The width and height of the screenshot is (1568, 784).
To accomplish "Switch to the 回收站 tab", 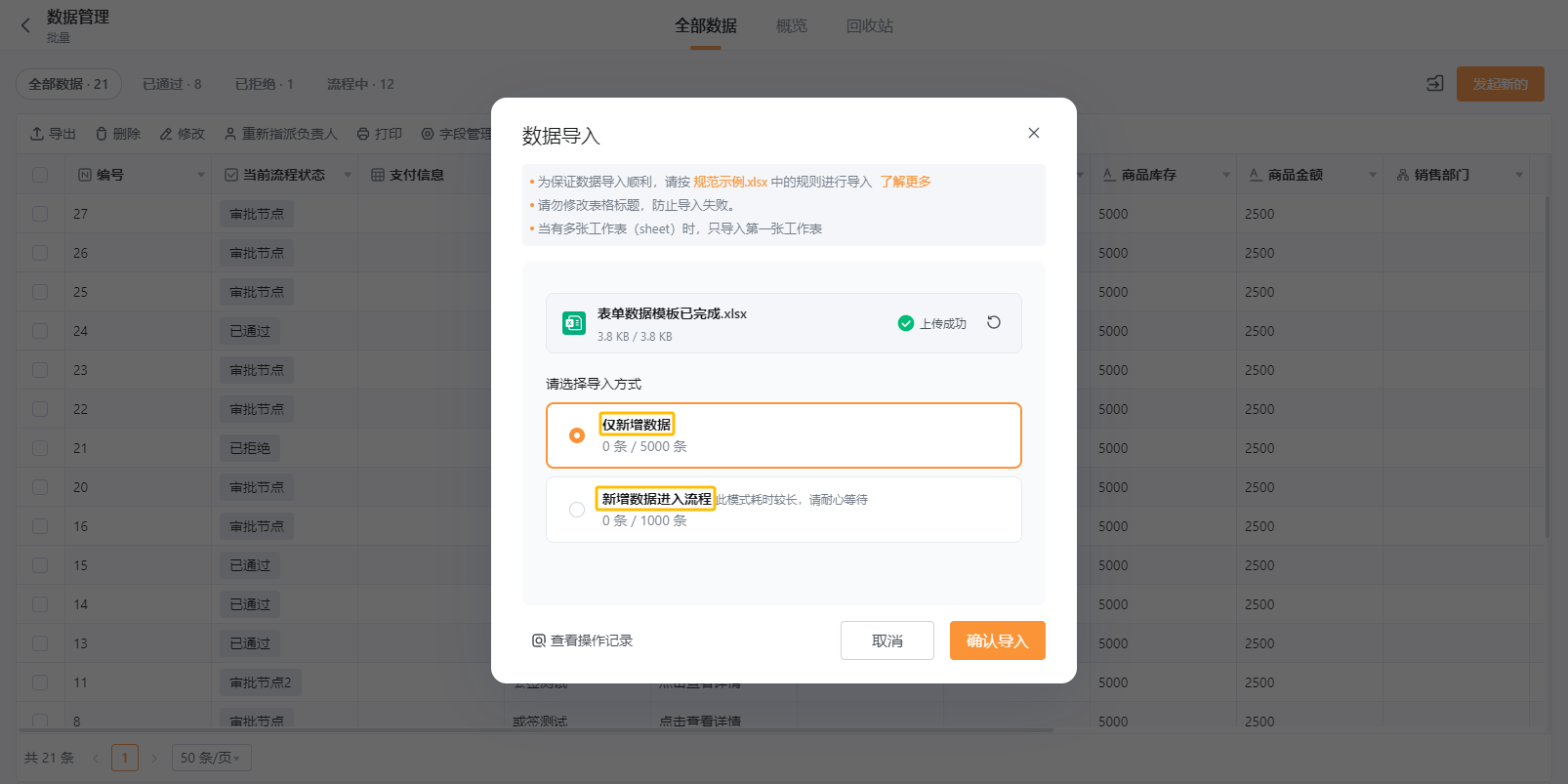I will coord(870,25).
